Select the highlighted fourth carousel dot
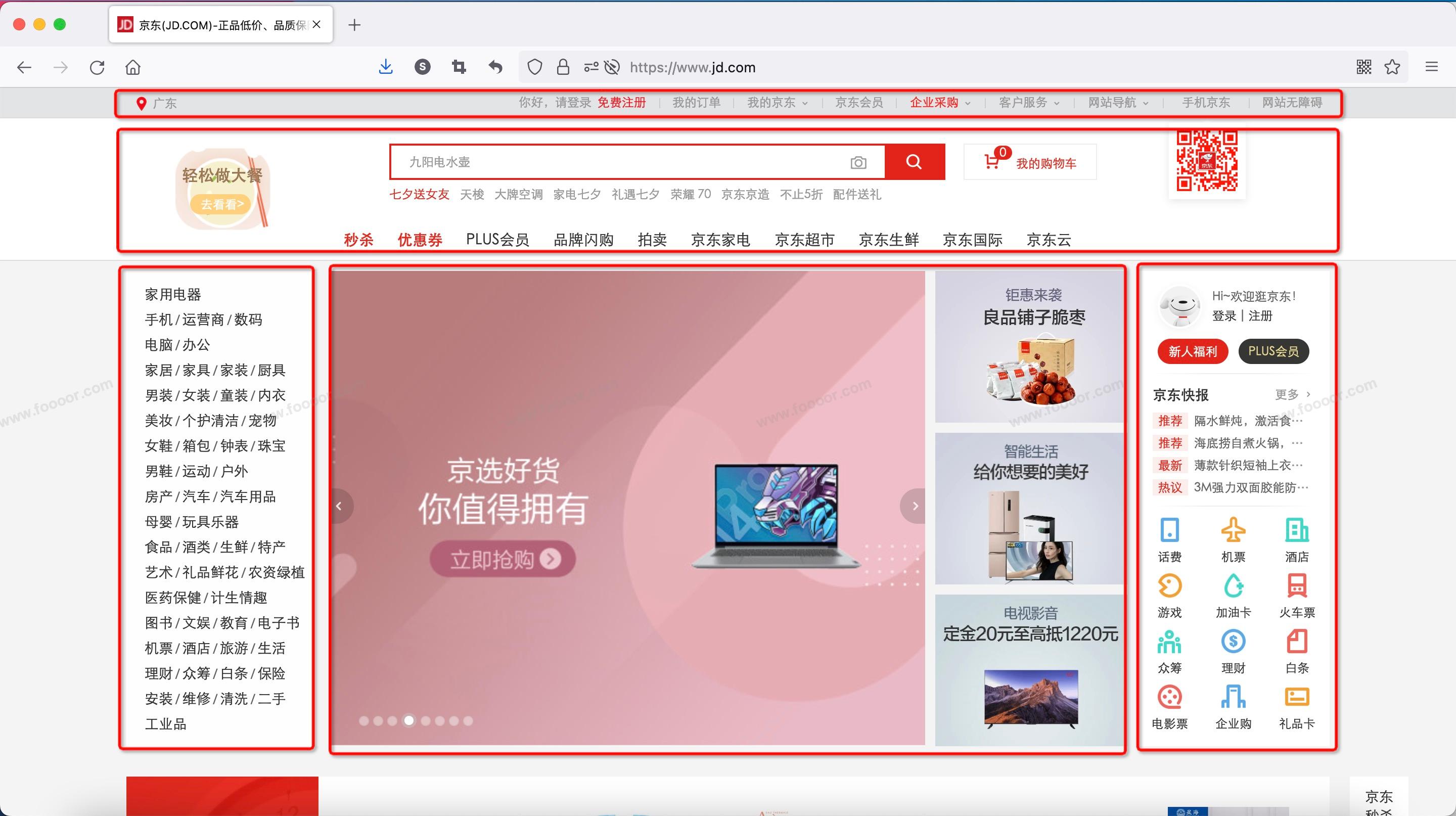Screen dimensions: 1456x816 408,720
